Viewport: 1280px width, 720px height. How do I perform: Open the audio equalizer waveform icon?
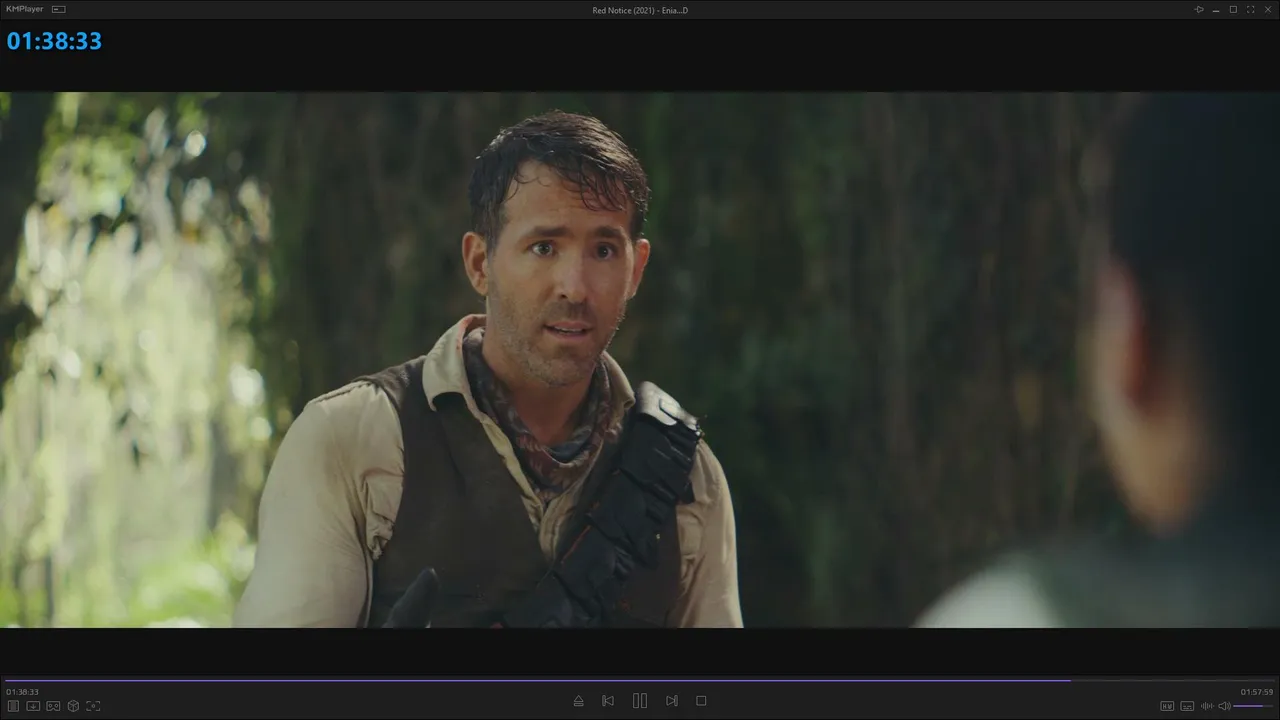click(x=1207, y=706)
